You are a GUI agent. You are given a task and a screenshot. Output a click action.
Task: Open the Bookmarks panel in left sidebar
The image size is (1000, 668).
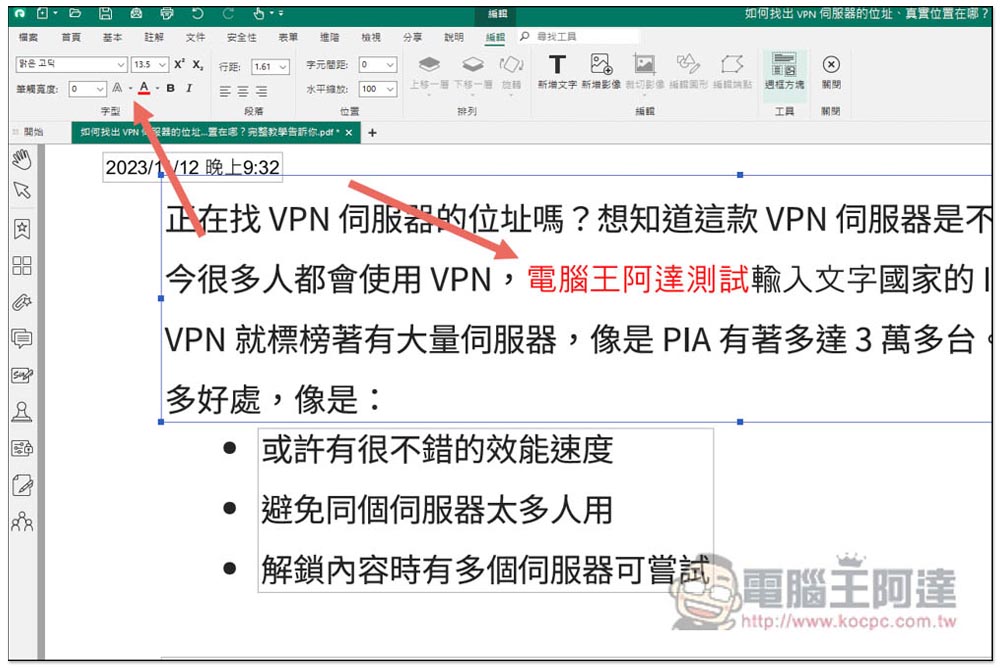(x=22, y=228)
